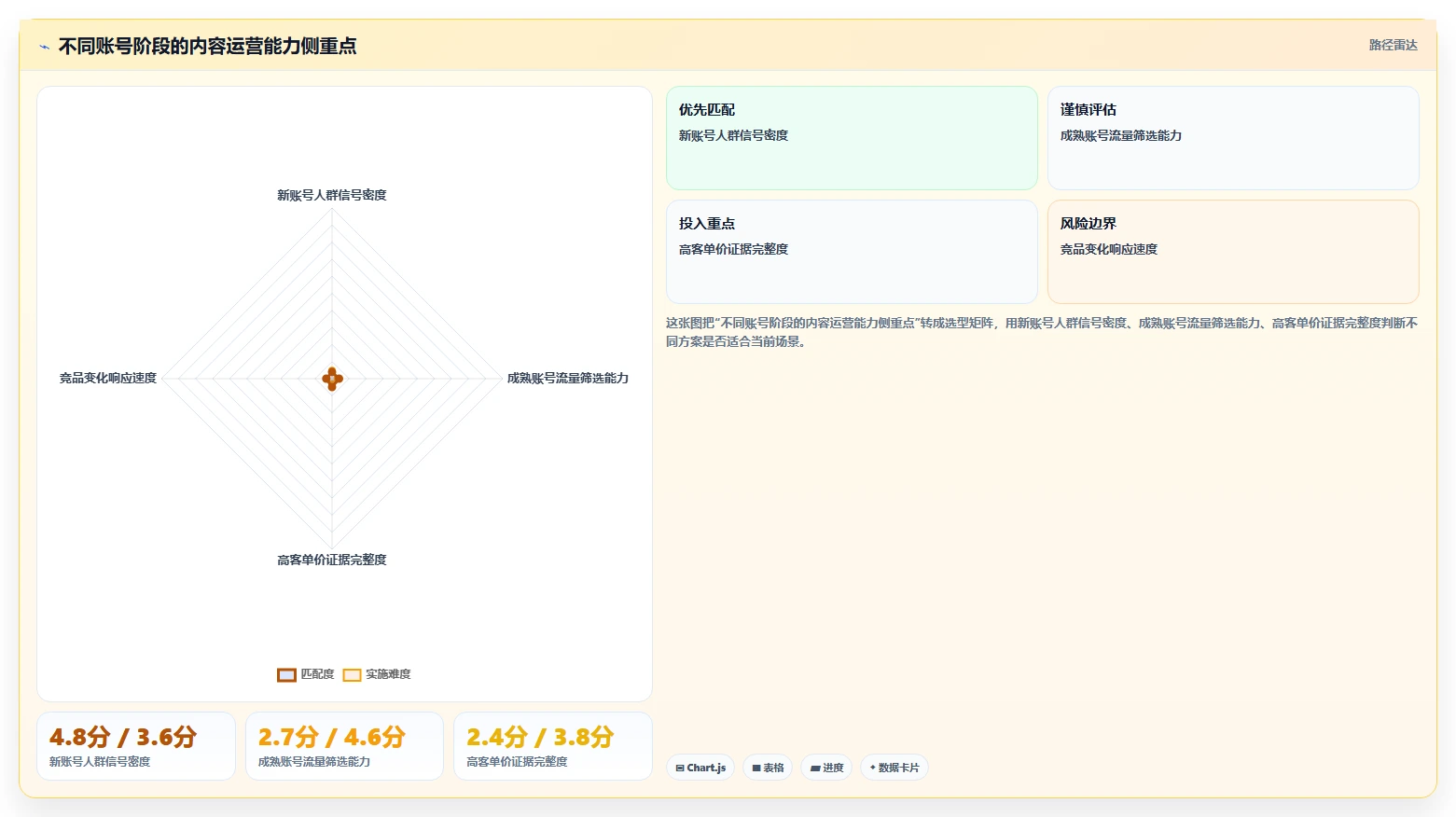Click the radar data point at chart center
Screen dimensions: 1456x817
coord(332,379)
